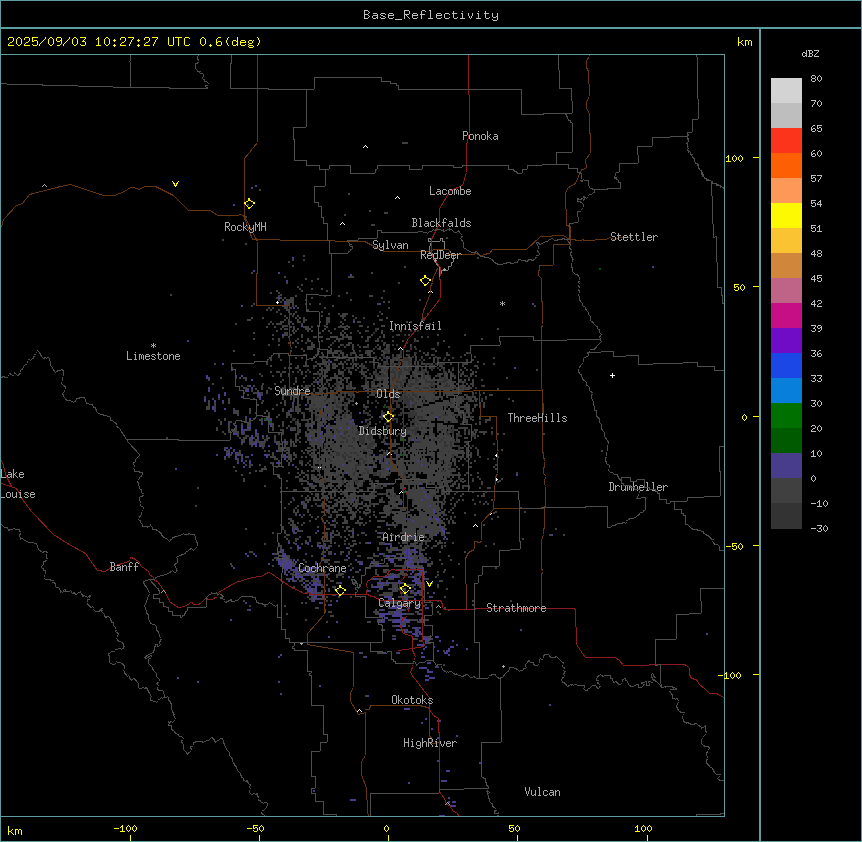
Task: Select the slate swatch between 10 and 0 dBZ
Action: click(786, 466)
